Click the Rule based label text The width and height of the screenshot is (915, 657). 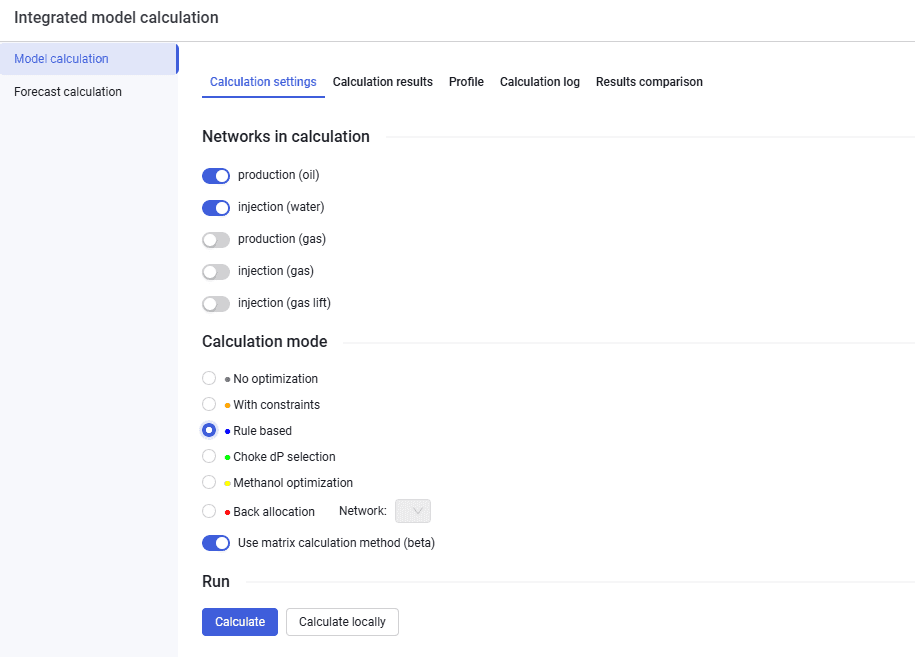263,431
